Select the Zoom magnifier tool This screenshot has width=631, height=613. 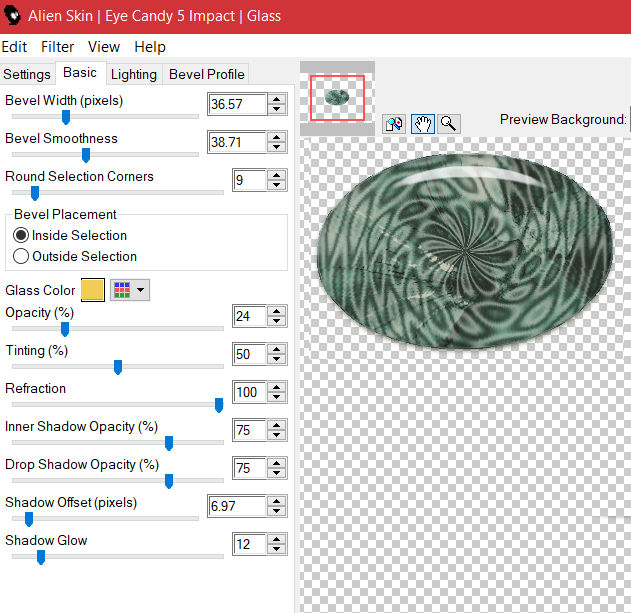pos(449,123)
